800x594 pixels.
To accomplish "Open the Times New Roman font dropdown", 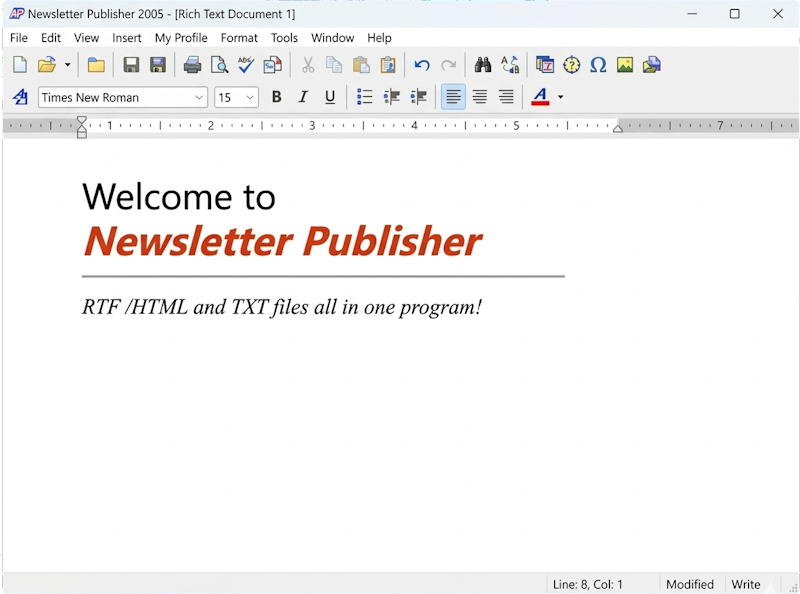I will click(x=198, y=97).
